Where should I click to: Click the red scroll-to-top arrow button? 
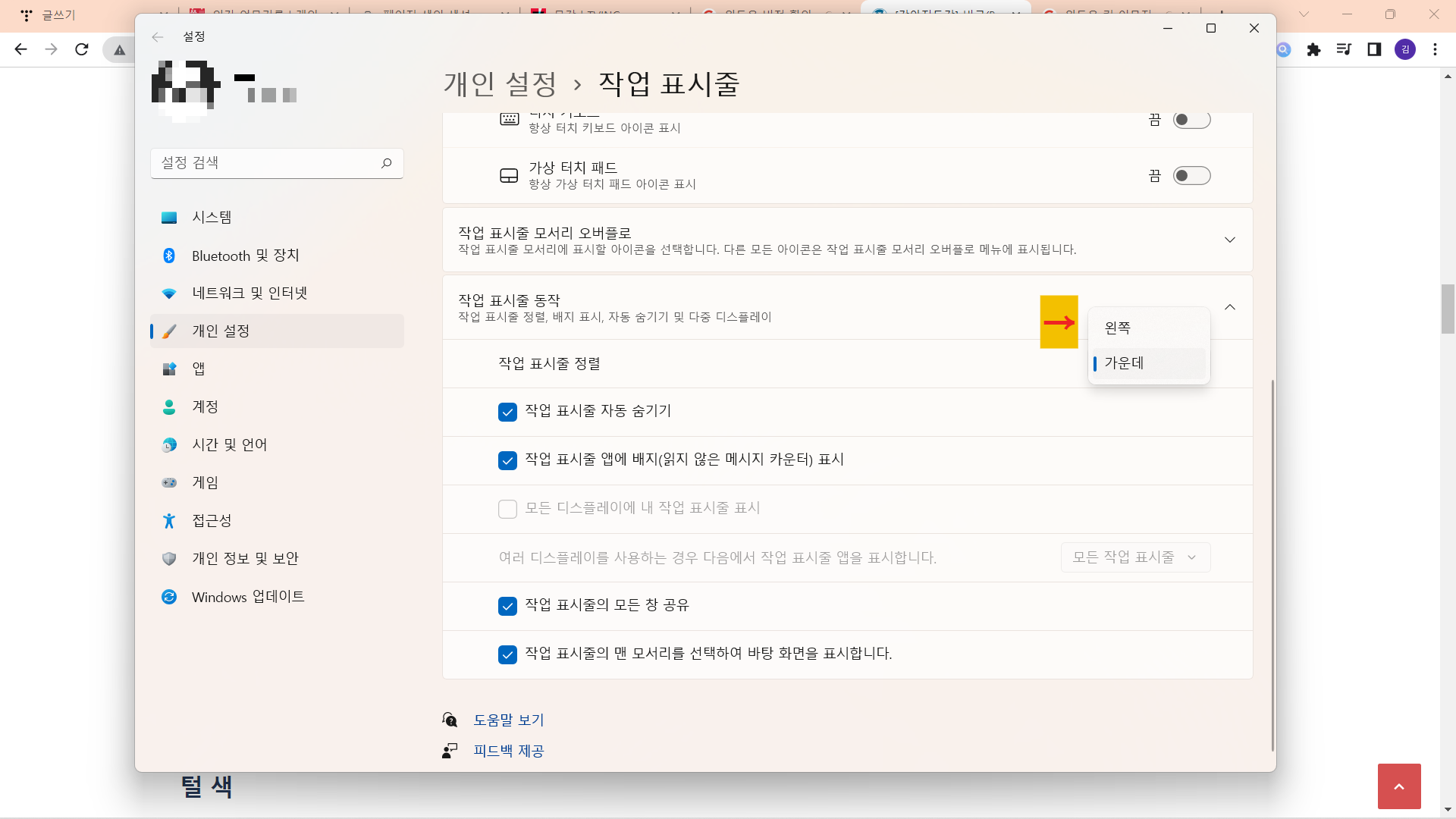point(1398,786)
